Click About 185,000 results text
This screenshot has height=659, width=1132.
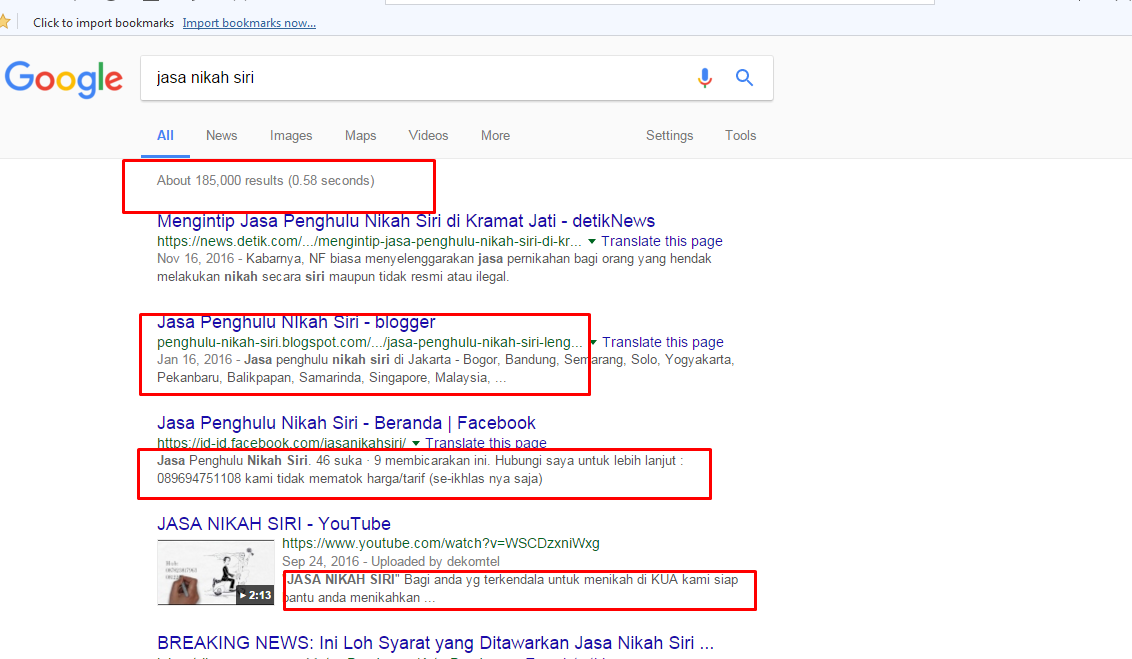click(266, 180)
